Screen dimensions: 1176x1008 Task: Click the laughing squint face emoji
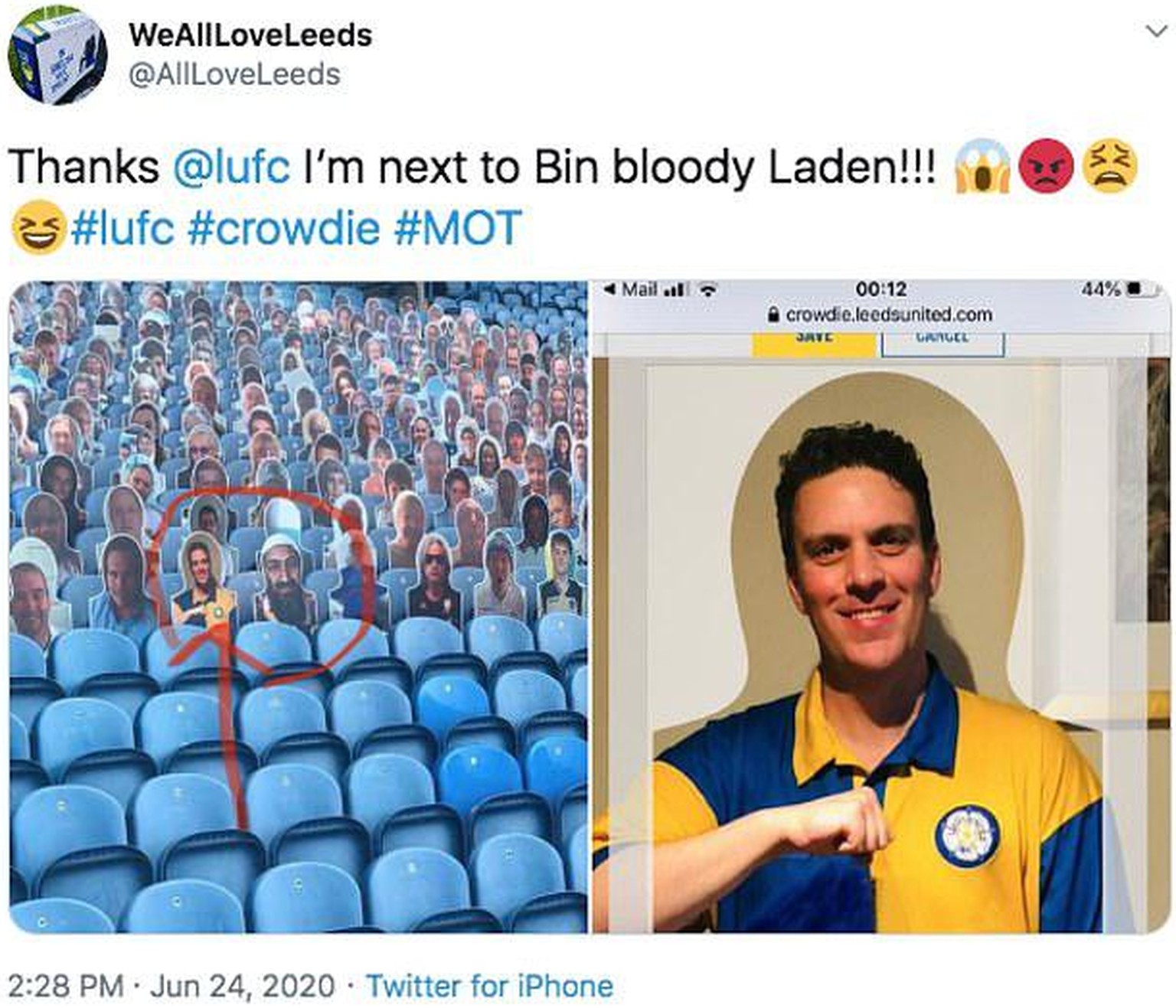click(38, 227)
